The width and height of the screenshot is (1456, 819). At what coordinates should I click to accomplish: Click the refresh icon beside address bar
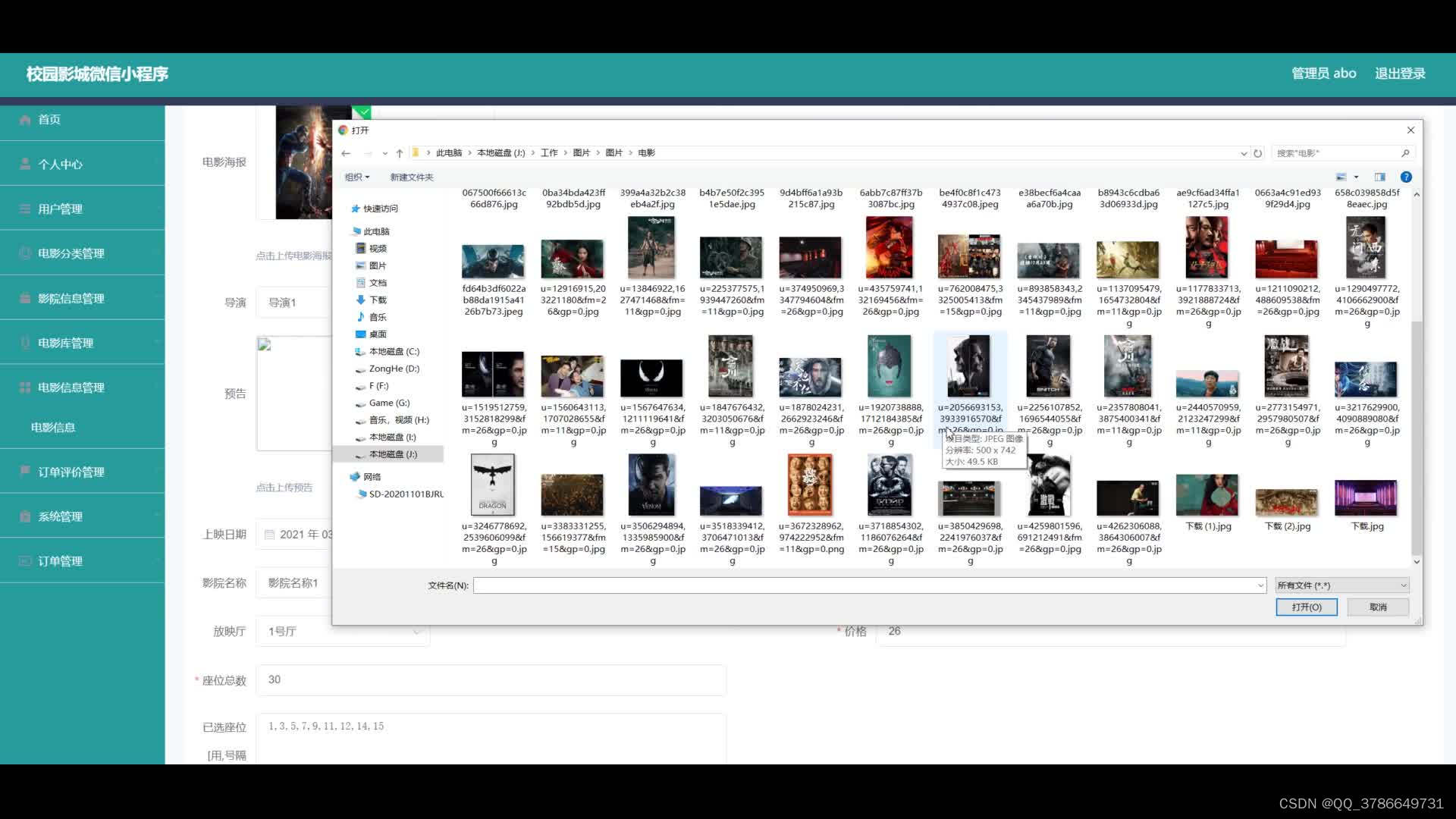(1258, 153)
